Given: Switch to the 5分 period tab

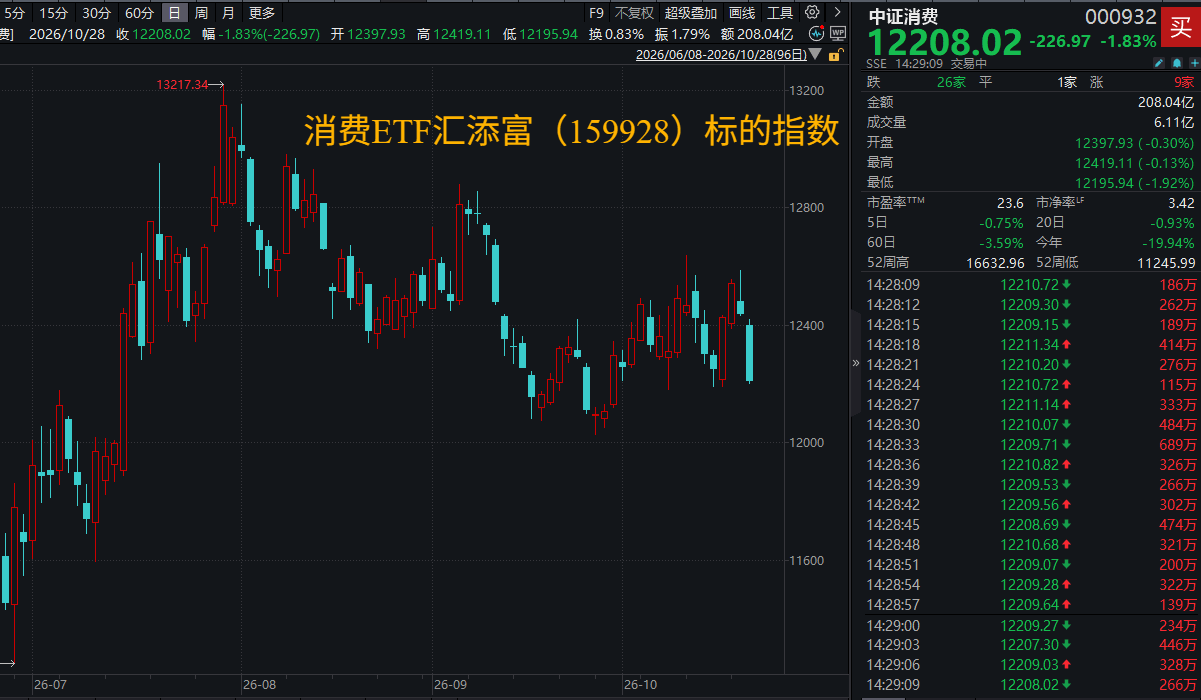Looking at the screenshot, I should (x=15, y=13).
